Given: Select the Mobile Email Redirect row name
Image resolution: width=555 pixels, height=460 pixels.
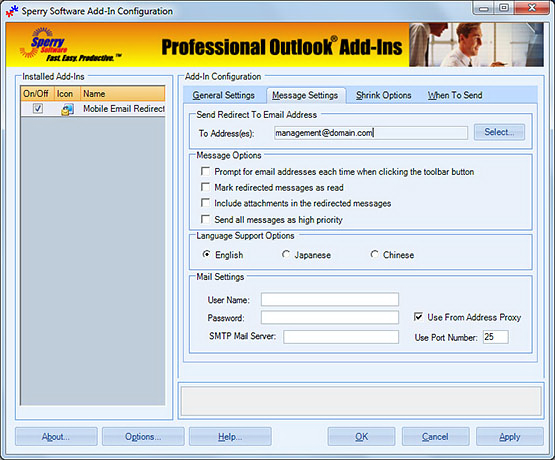Looking at the screenshot, I should coord(124,109).
